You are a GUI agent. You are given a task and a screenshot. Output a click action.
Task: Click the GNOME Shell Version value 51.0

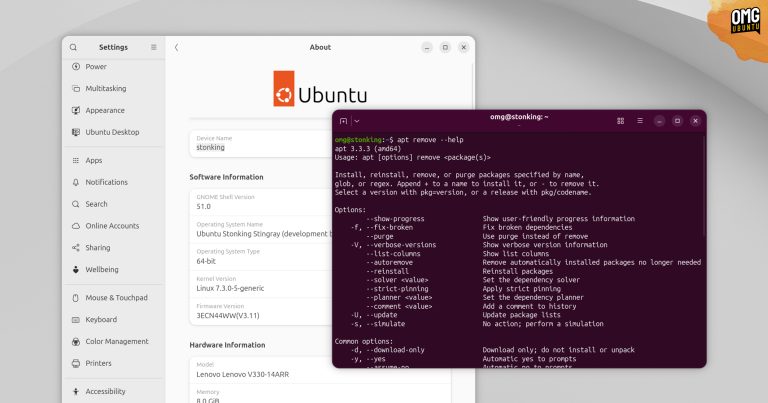pyautogui.click(x=203, y=207)
